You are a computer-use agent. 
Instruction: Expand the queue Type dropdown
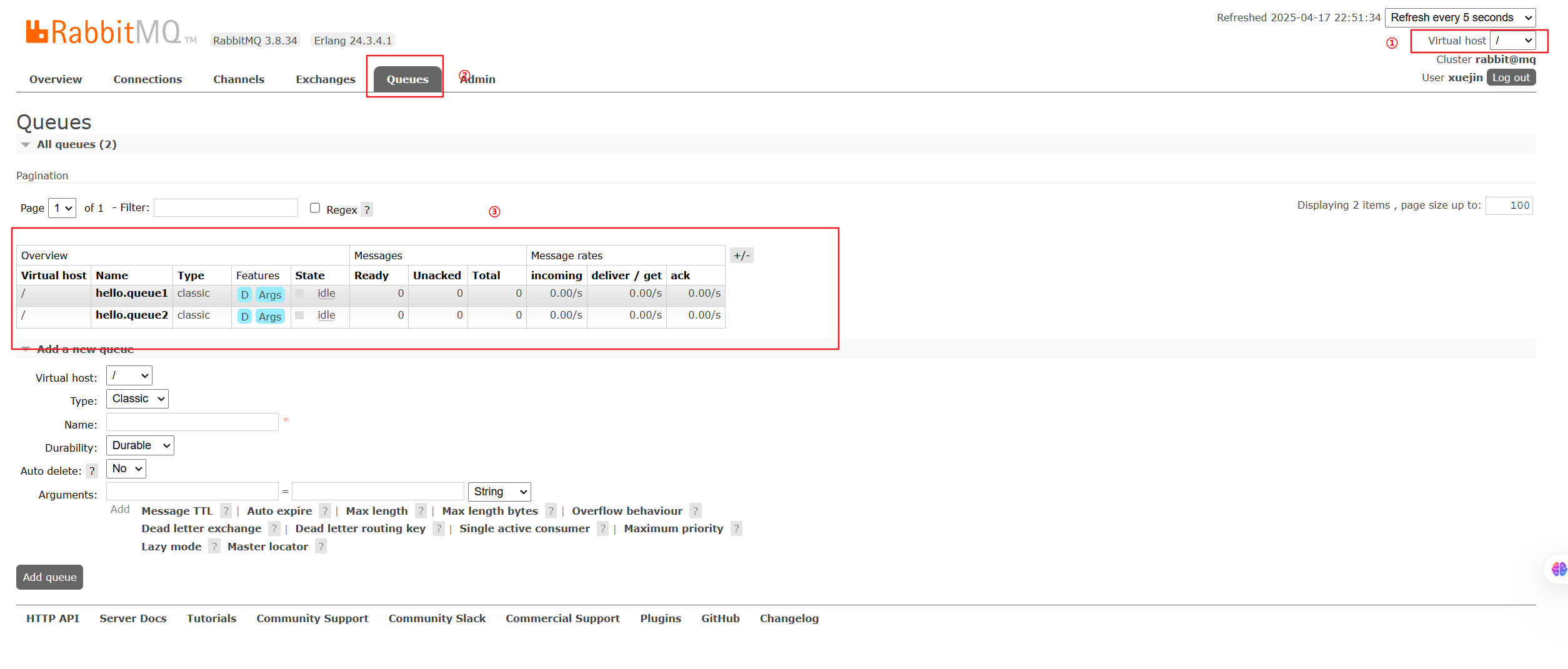tap(137, 399)
